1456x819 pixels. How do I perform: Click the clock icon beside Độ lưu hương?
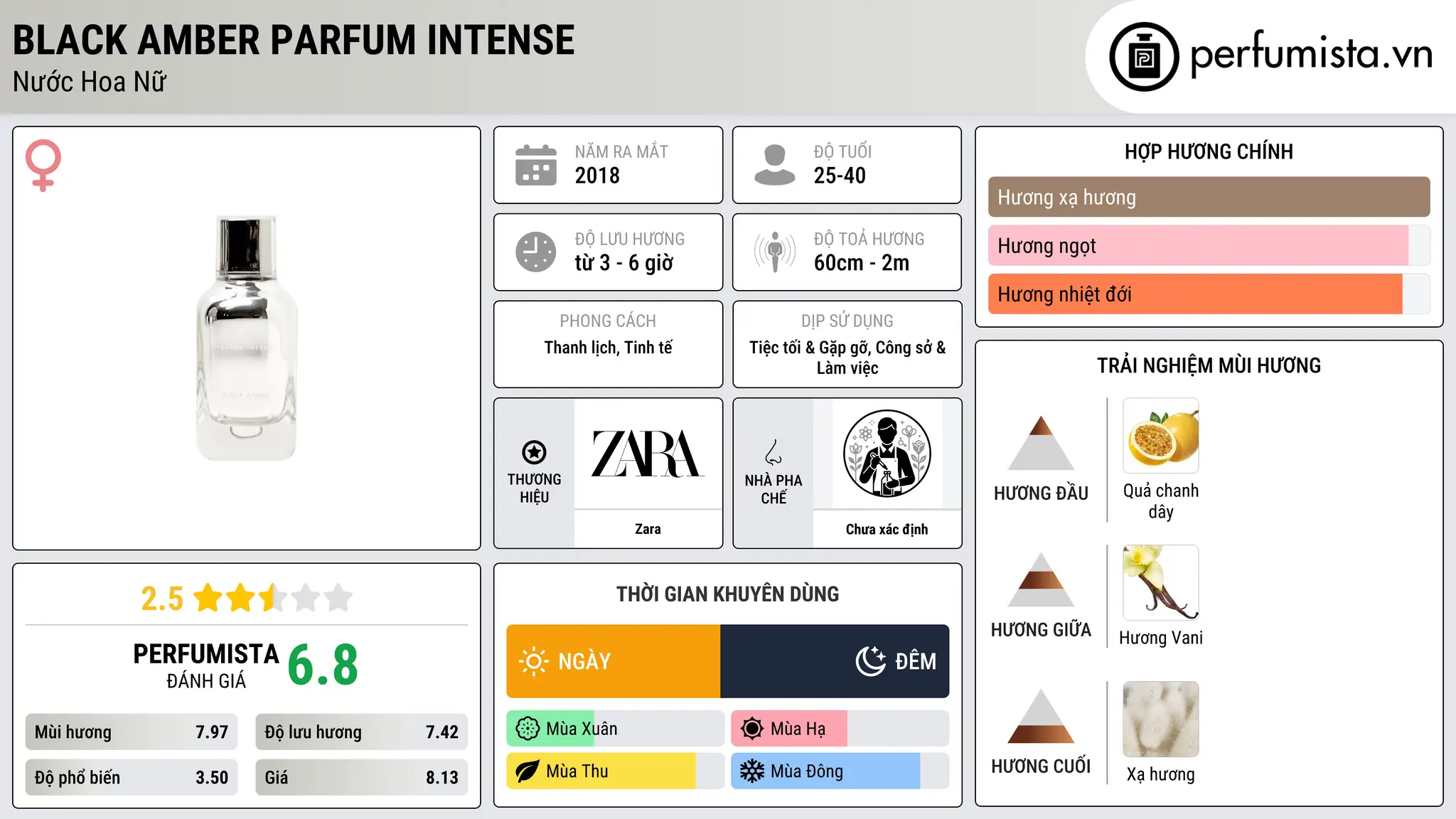click(535, 252)
